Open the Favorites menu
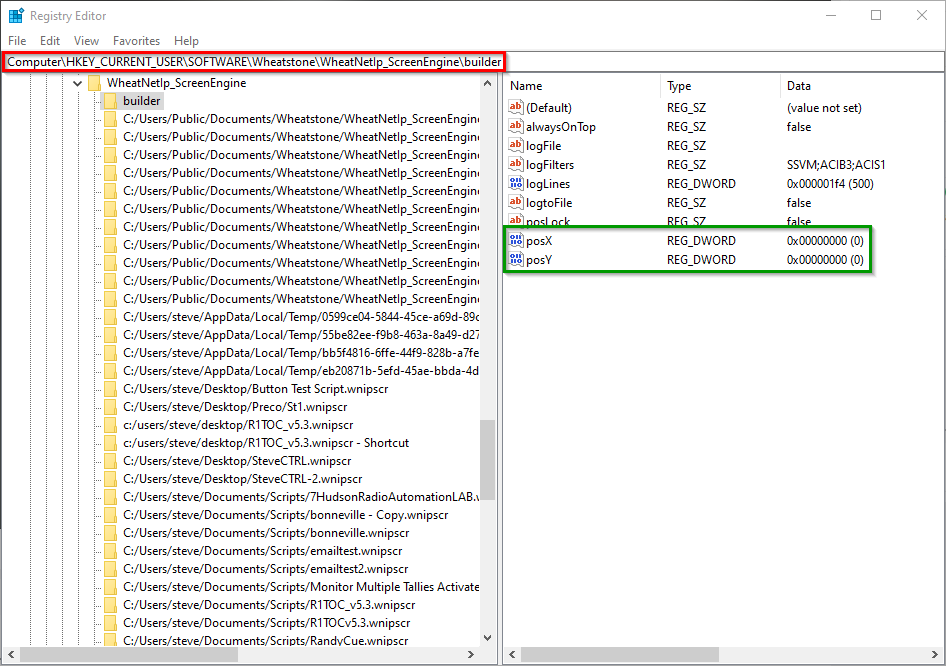 pos(136,41)
